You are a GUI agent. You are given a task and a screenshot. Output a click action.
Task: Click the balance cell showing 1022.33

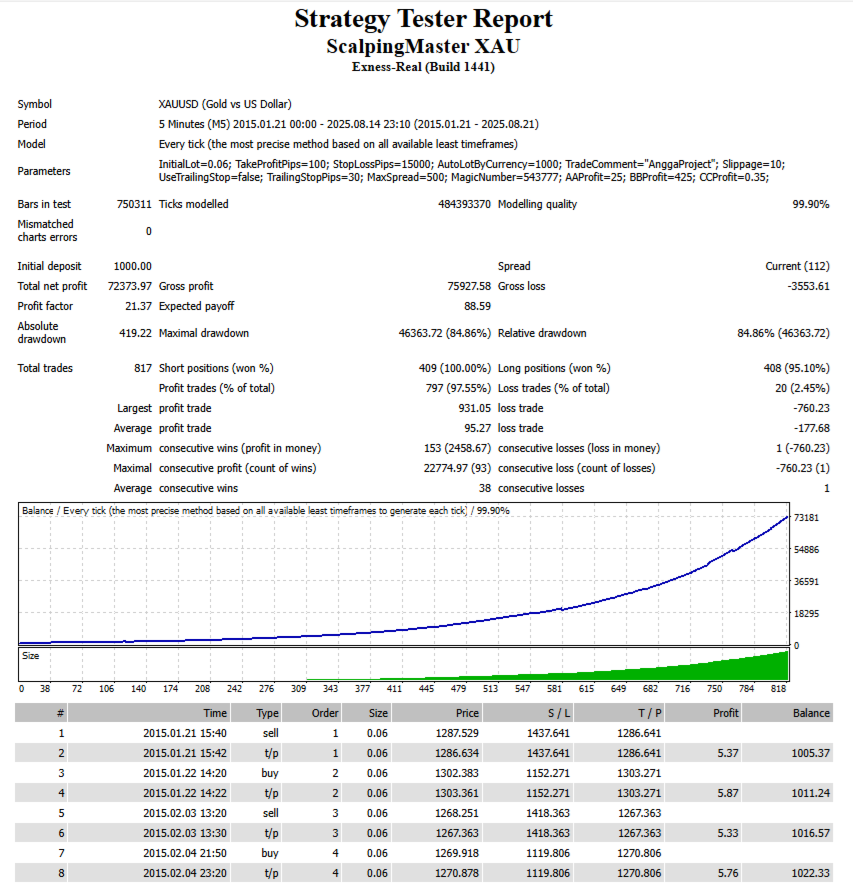coord(811,873)
